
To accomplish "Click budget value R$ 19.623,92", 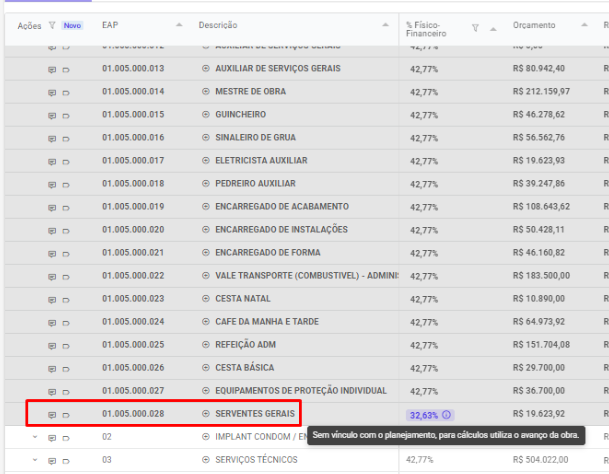I will 539,414.
